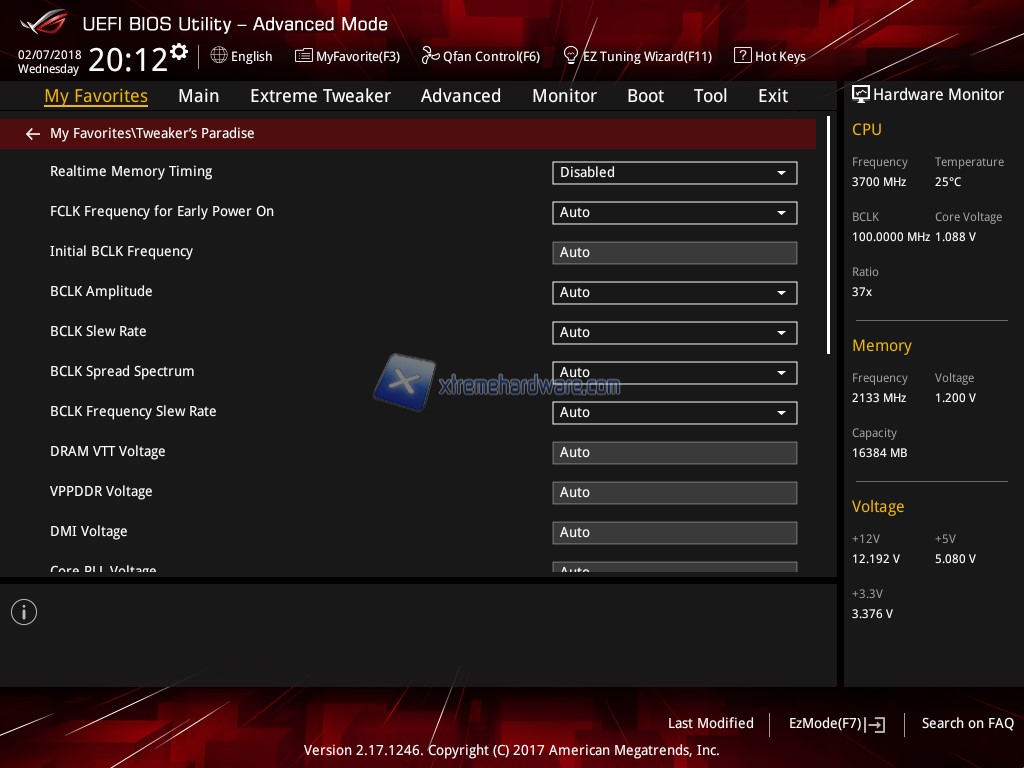This screenshot has height=768, width=1024.
Task: Click the gear icon beside the clock
Action: (179, 52)
